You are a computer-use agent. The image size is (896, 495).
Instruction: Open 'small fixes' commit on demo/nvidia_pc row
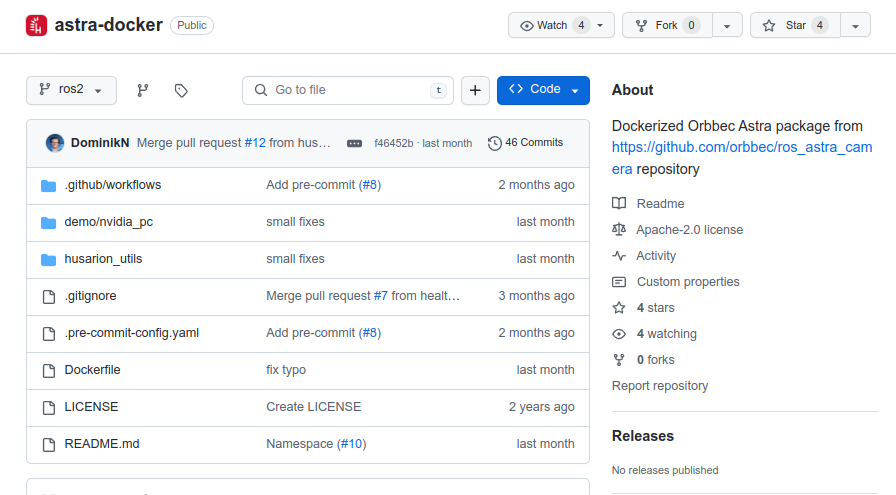coord(295,222)
